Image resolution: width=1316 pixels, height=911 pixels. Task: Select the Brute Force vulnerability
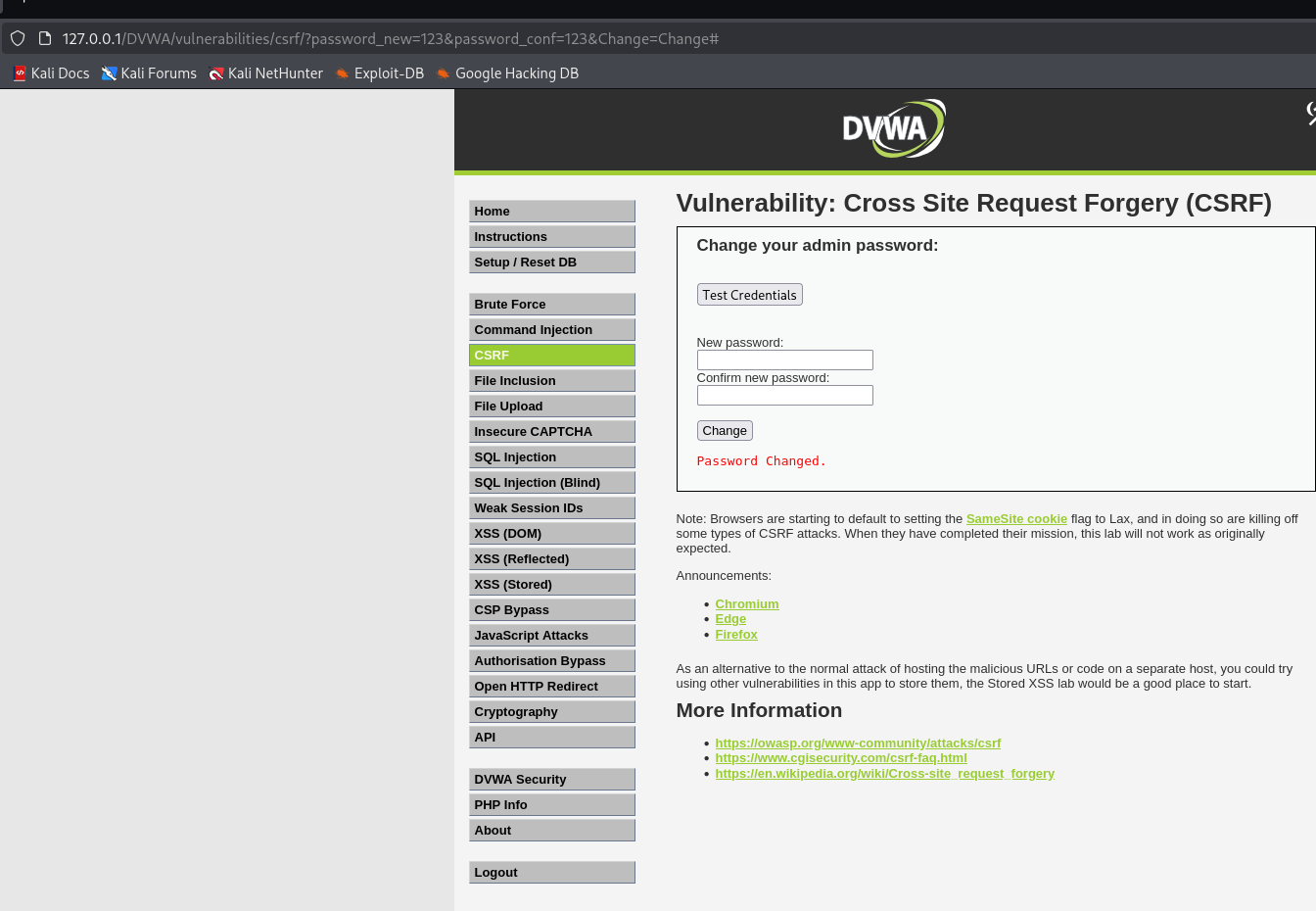point(552,305)
